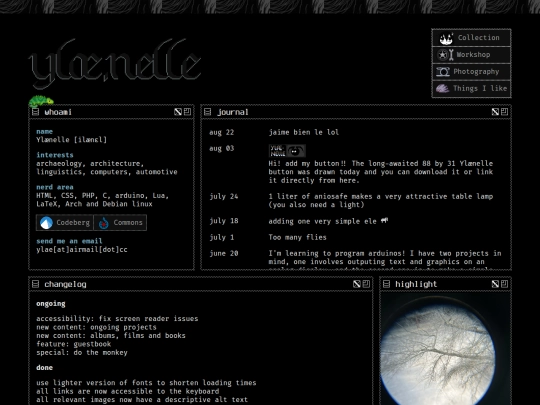Click the 'highlight' window title

click(x=416, y=284)
